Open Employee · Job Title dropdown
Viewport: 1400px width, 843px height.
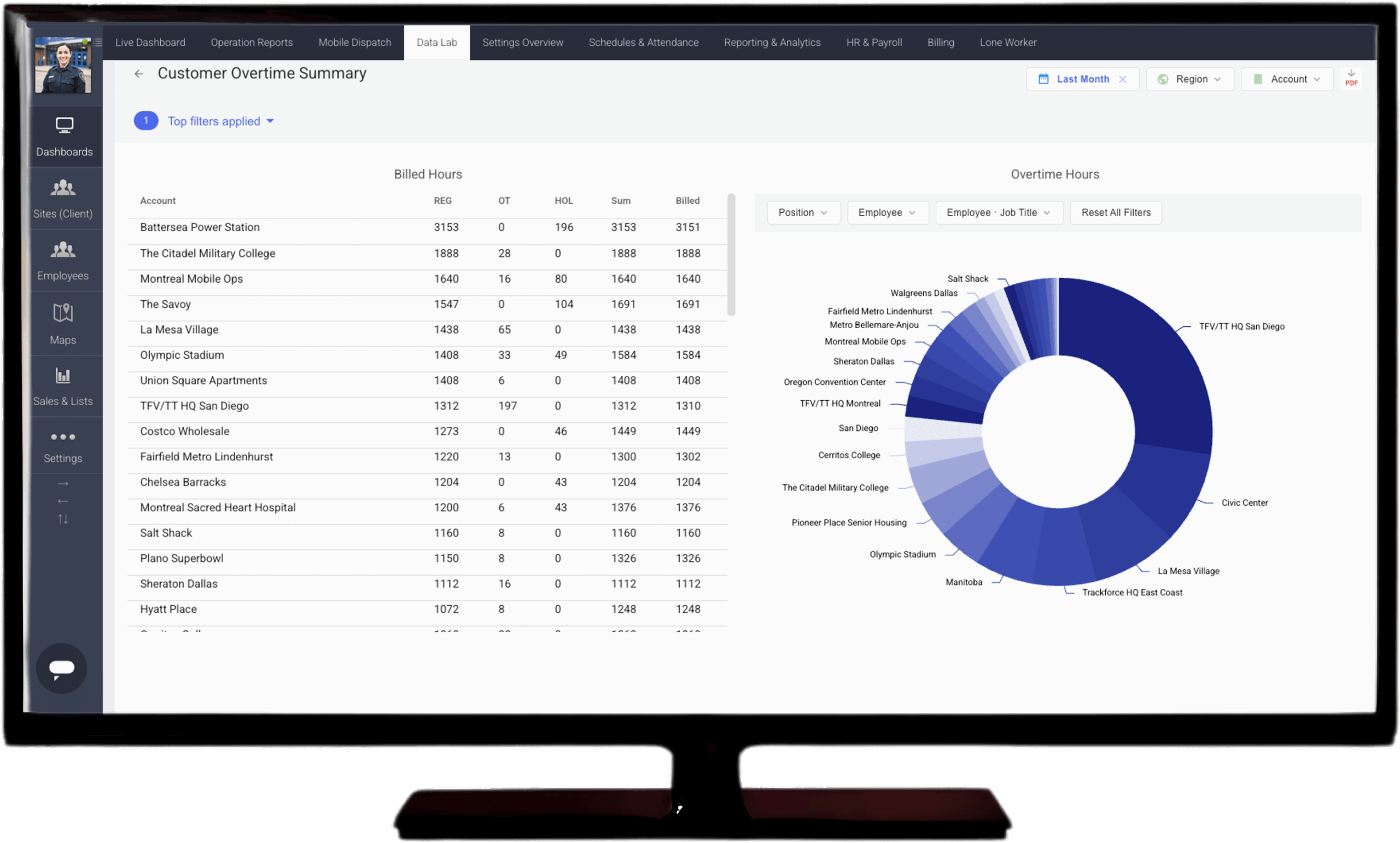pyautogui.click(x=999, y=213)
